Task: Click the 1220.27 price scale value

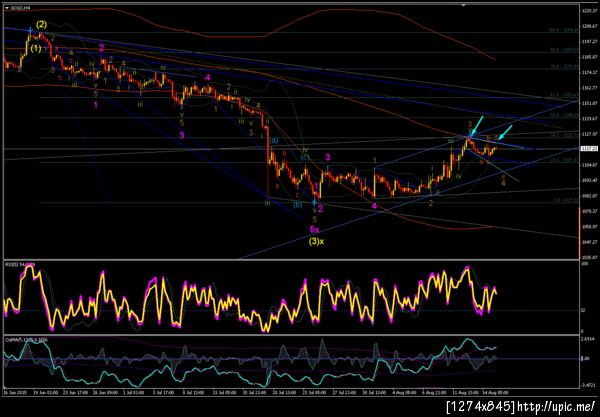Action: (589, 11)
